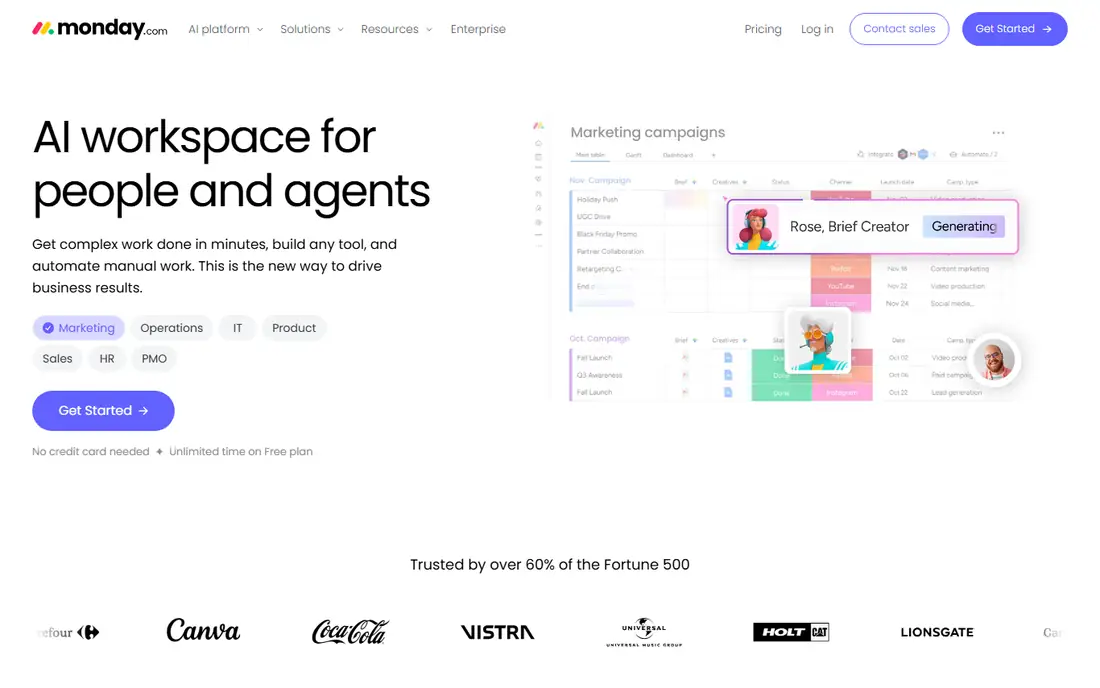Click the document icon in Q3 Awareness row
Viewport: 1100px width, 688px height.
pyautogui.click(x=727, y=375)
